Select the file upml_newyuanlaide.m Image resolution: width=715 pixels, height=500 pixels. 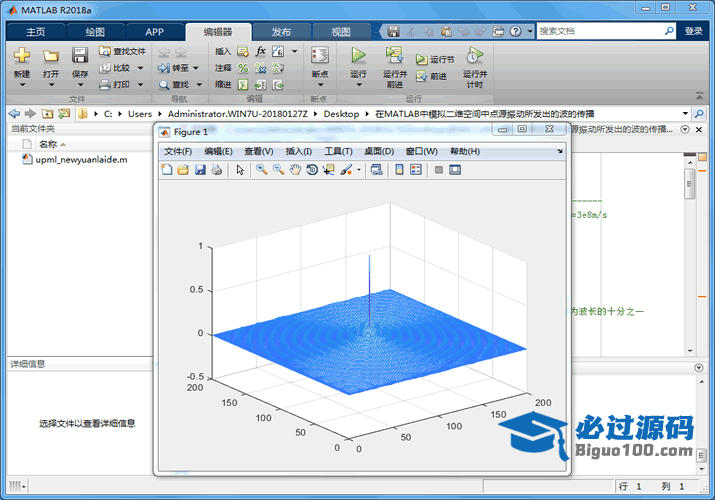(75, 160)
